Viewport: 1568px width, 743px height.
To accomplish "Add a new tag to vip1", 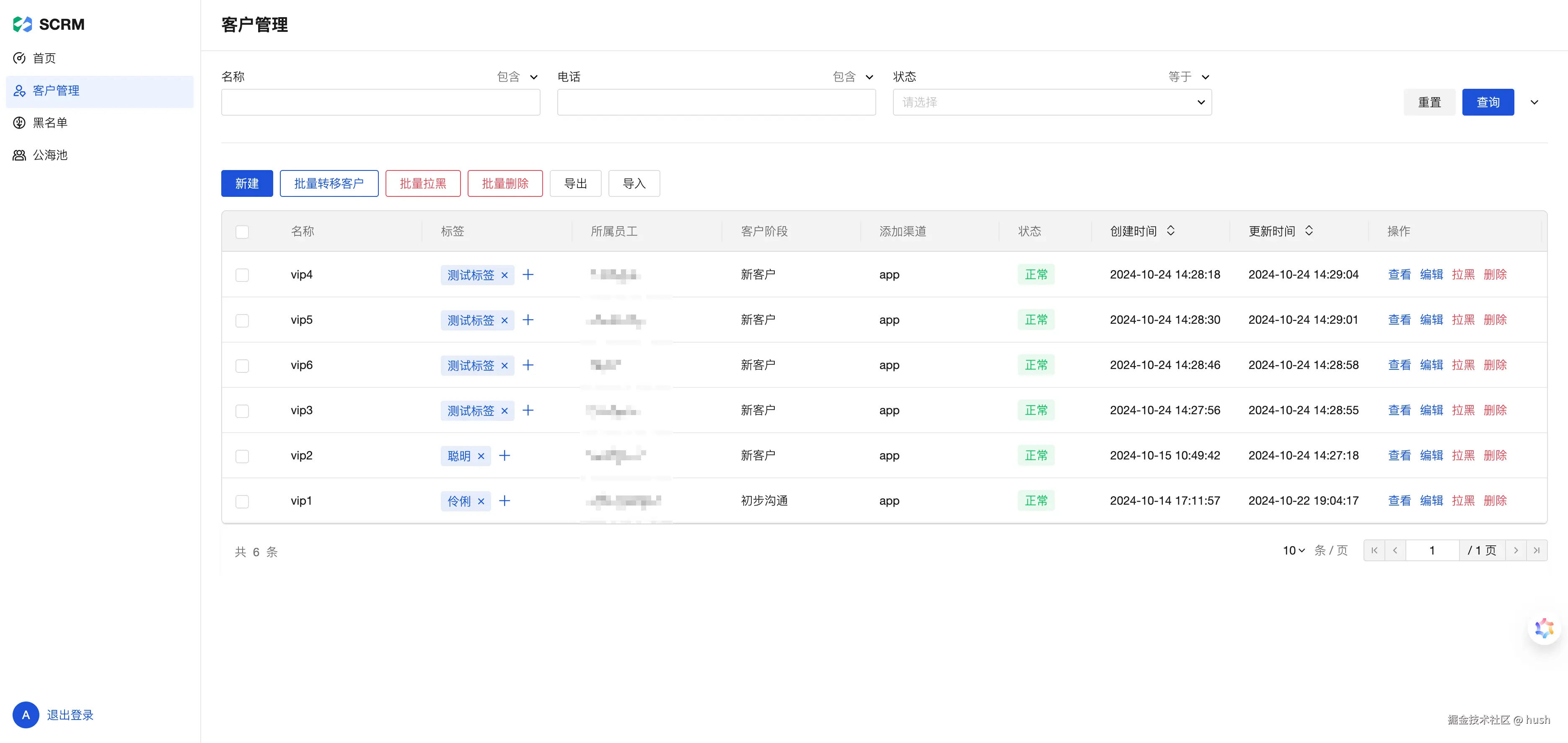I will [x=504, y=501].
